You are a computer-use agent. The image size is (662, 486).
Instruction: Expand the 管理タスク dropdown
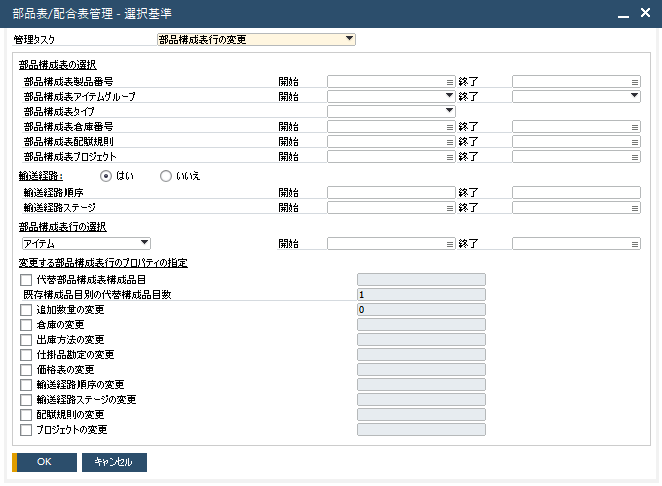[x=349, y=40]
